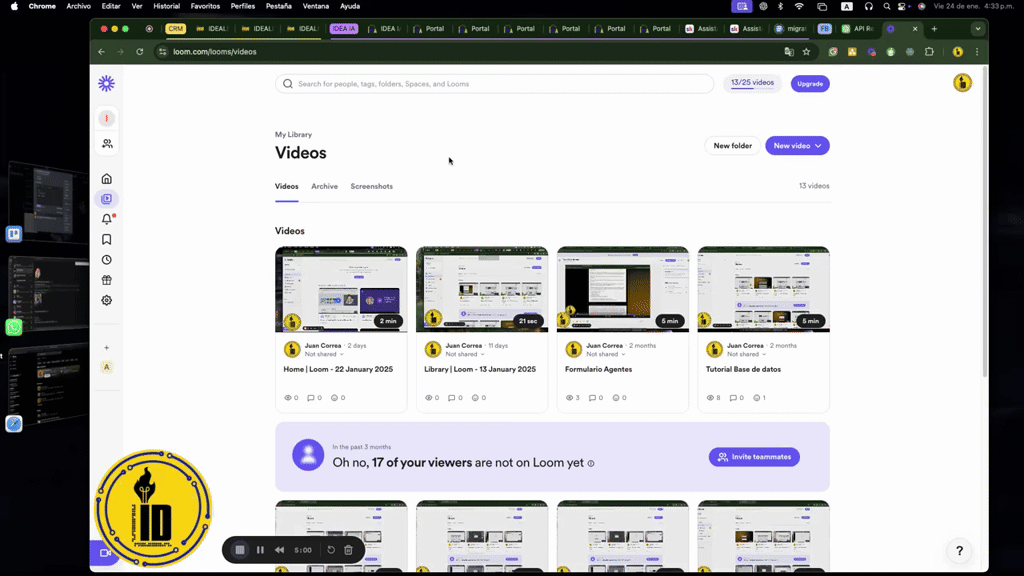Expand the Chrome tab search chevron
Image resolution: width=1024 pixels, height=576 pixels.
978,29
